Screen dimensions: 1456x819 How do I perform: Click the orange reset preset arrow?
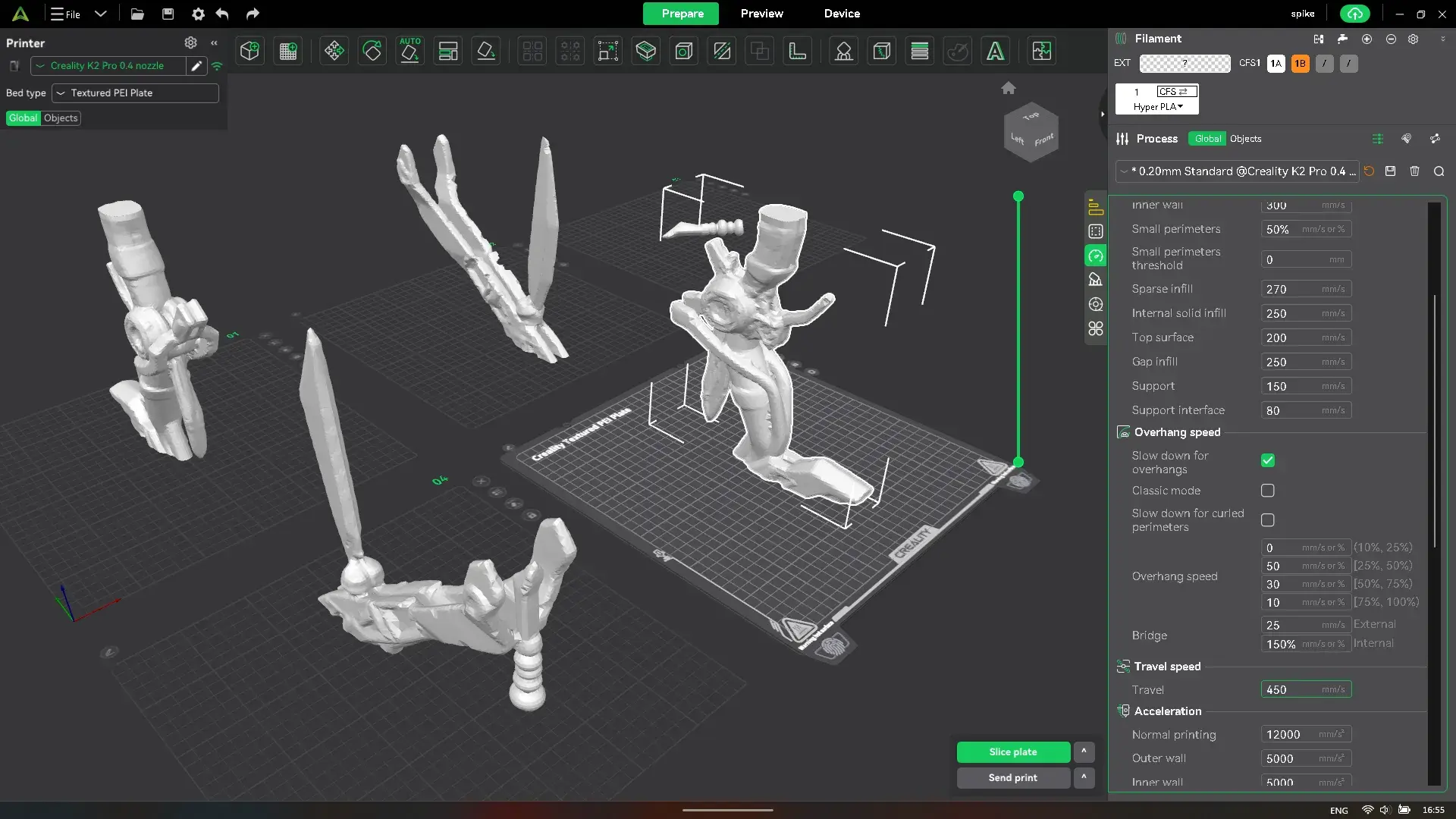[x=1369, y=171]
